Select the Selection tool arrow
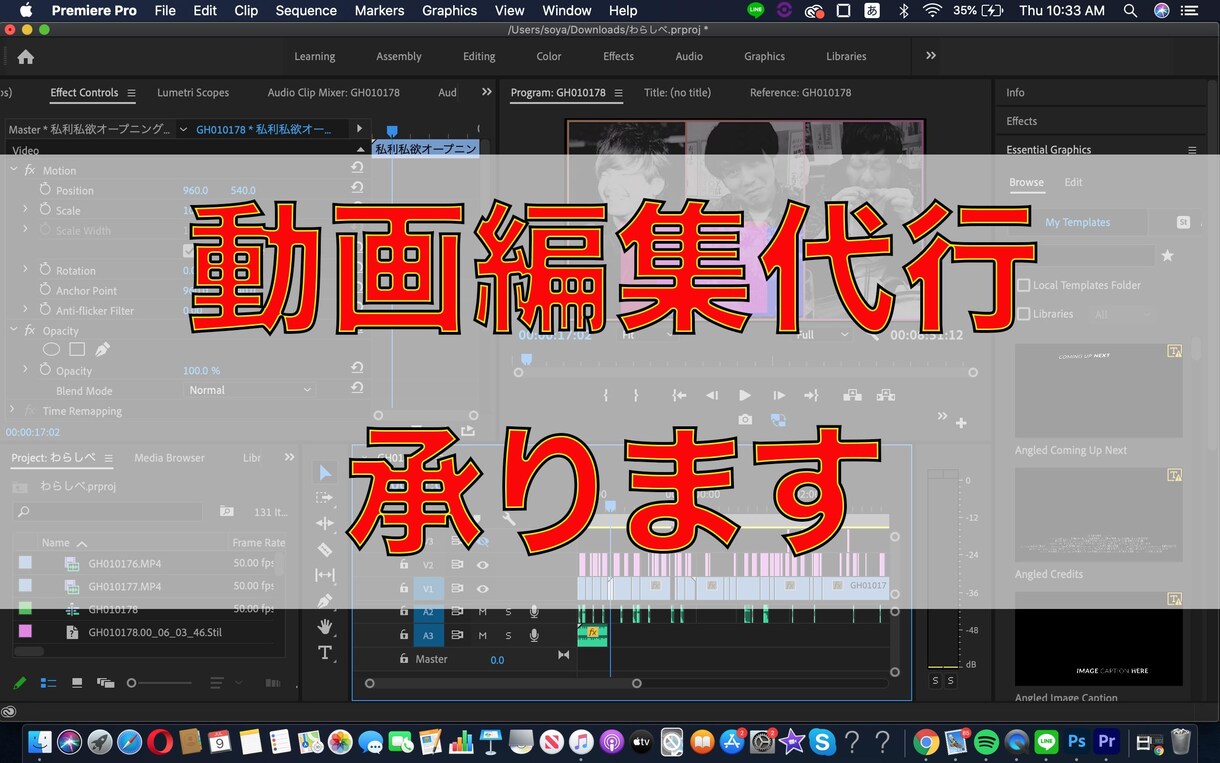This screenshot has height=763, width=1220. (325, 472)
